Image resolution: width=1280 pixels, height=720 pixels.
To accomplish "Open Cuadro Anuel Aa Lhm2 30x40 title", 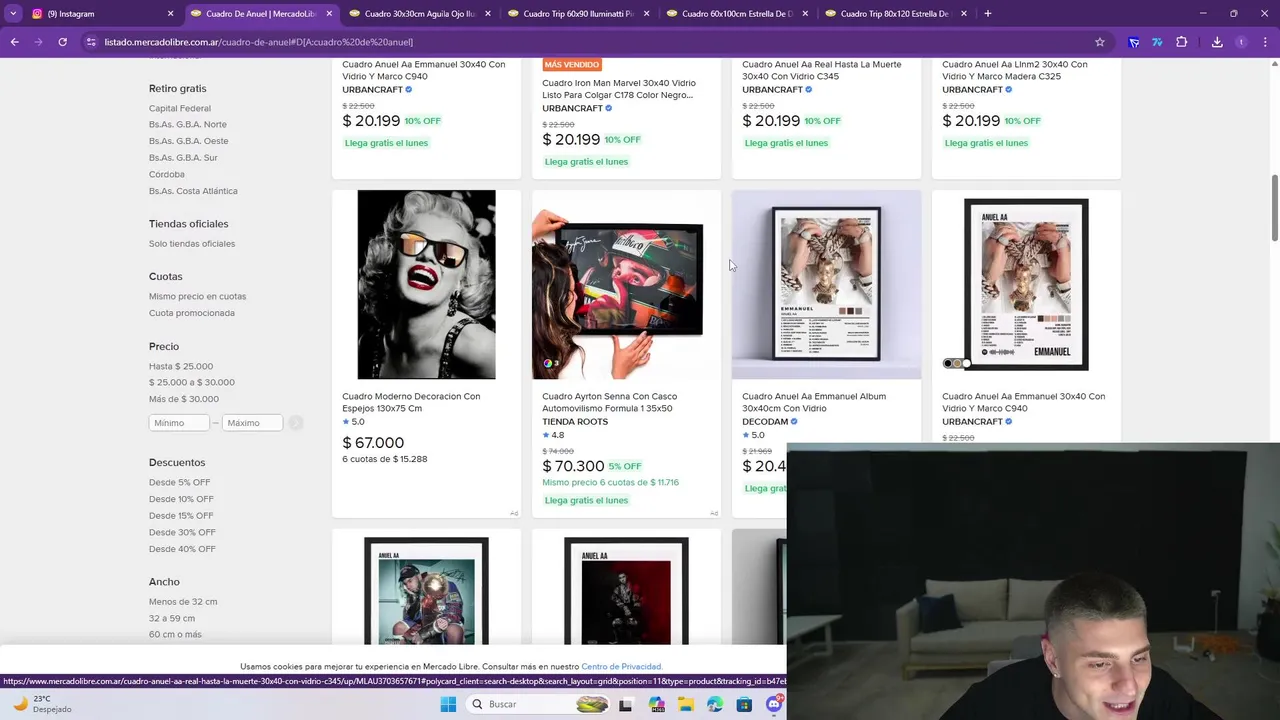I will [1014, 70].
